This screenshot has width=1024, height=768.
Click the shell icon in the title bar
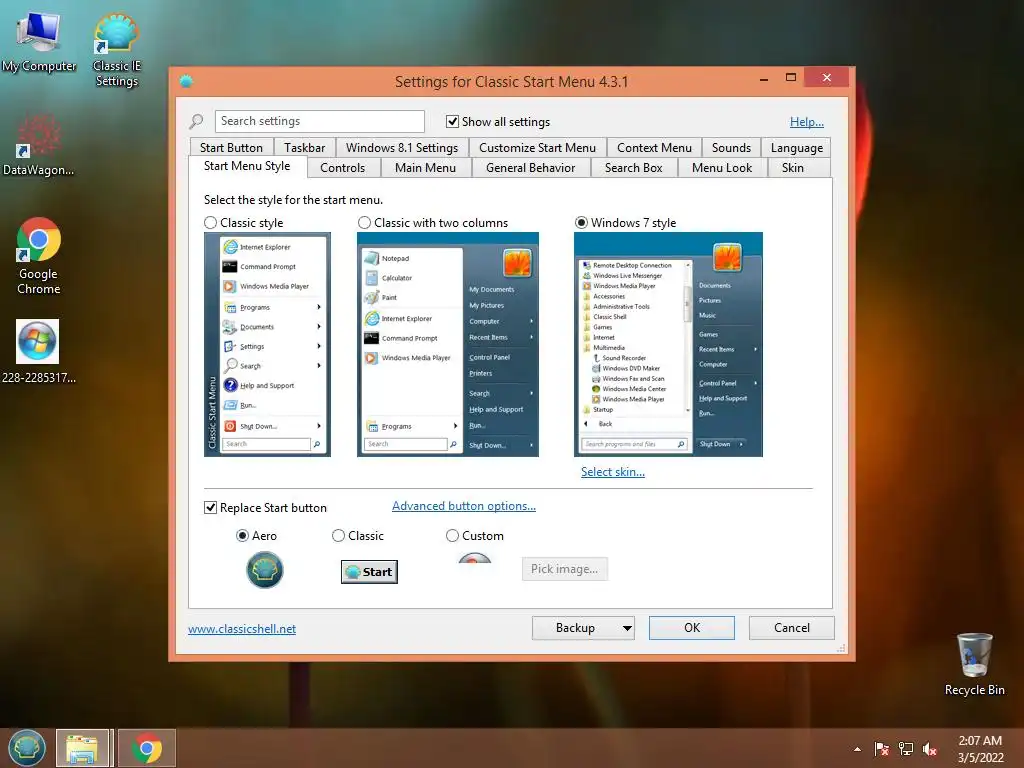[186, 81]
